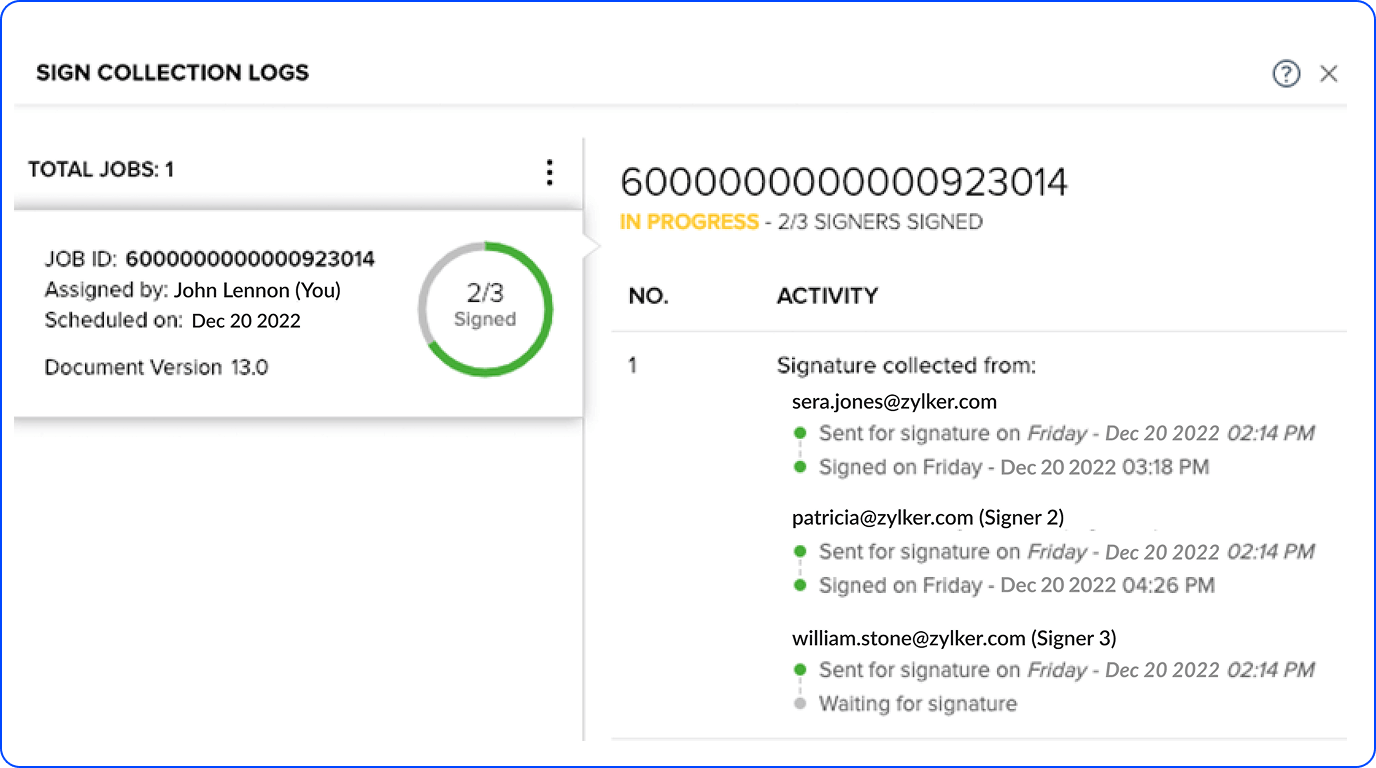This screenshot has width=1376, height=768.
Task: Click the large job number heading on right
Action: (x=844, y=182)
